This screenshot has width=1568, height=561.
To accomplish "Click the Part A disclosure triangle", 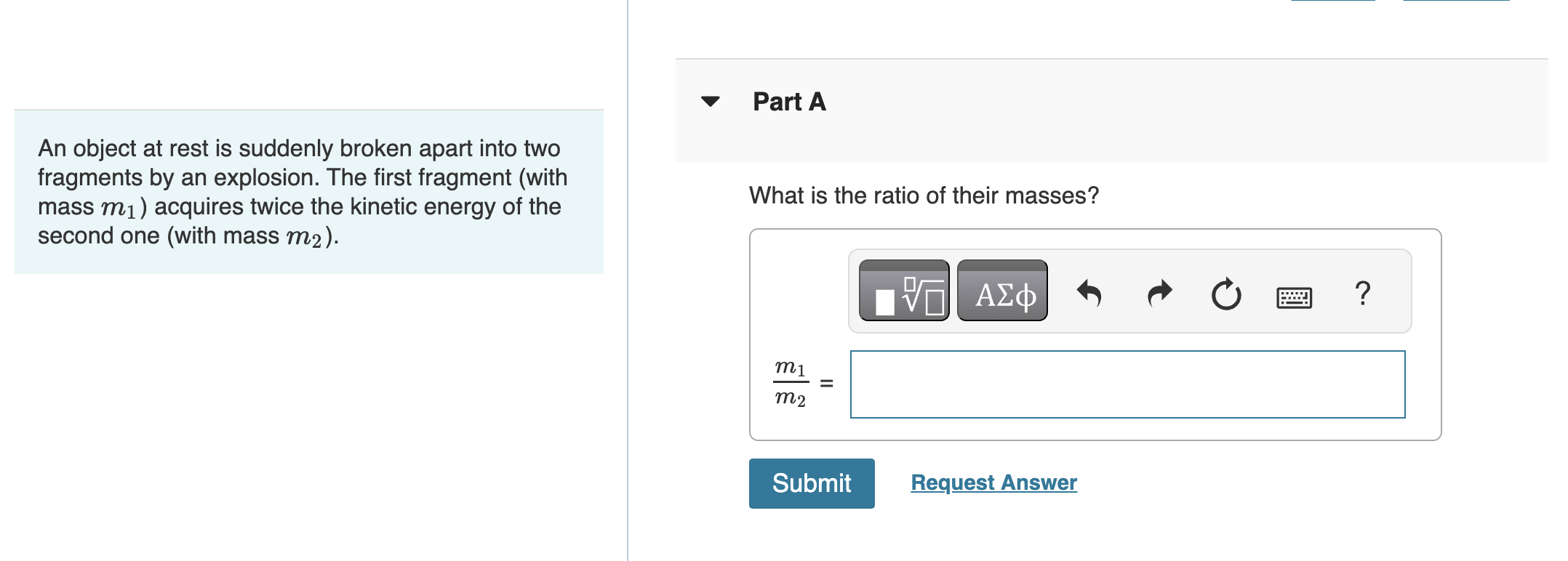I will click(709, 102).
